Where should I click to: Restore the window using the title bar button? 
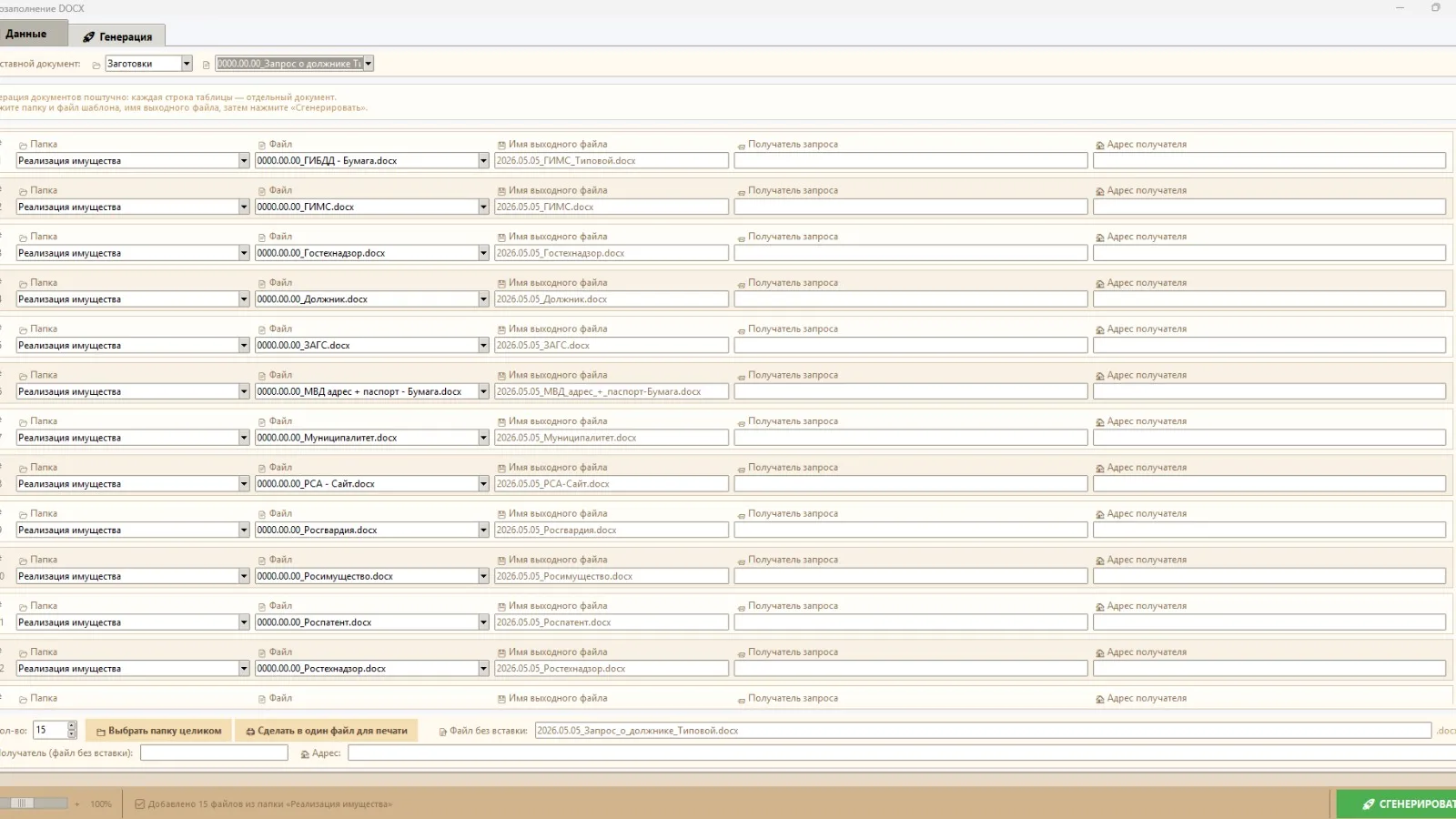click(1436, 7)
